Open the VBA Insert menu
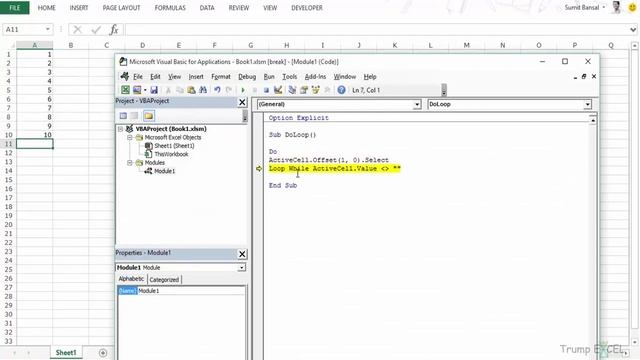 [x=196, y=77]
